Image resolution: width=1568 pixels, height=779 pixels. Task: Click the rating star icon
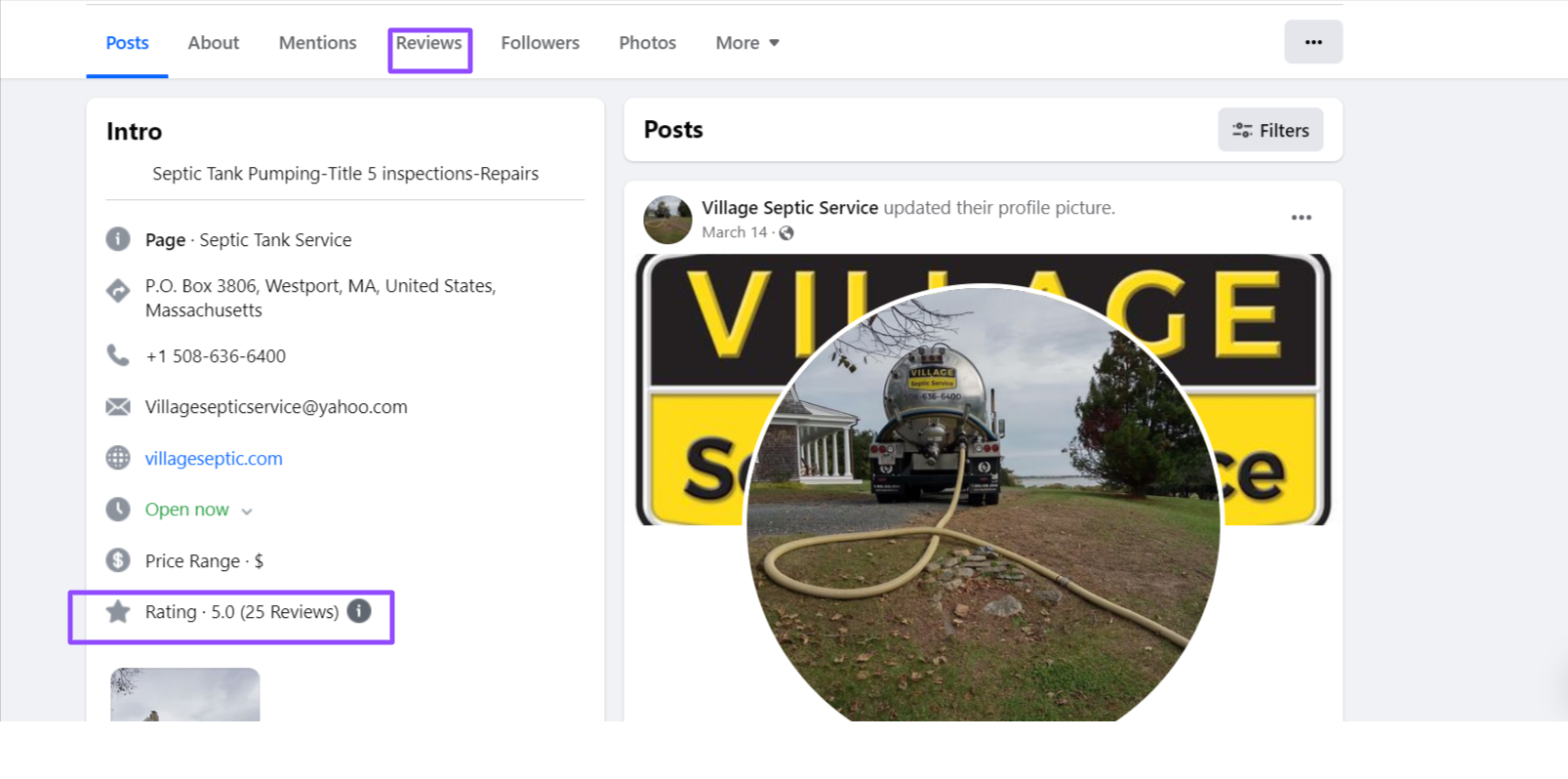118,612
